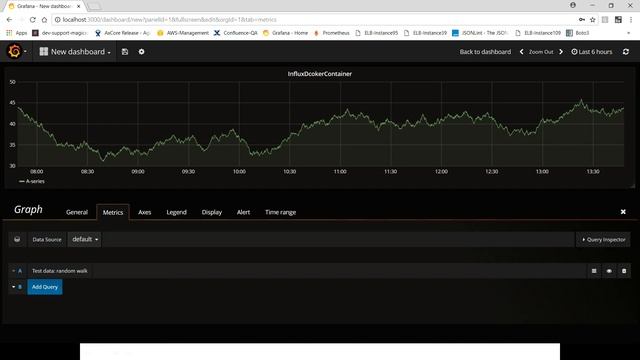Open the default data source dropdown
The height and width of the screenshot is (360, 640).
pyautogui.click(x=84, y=239)
